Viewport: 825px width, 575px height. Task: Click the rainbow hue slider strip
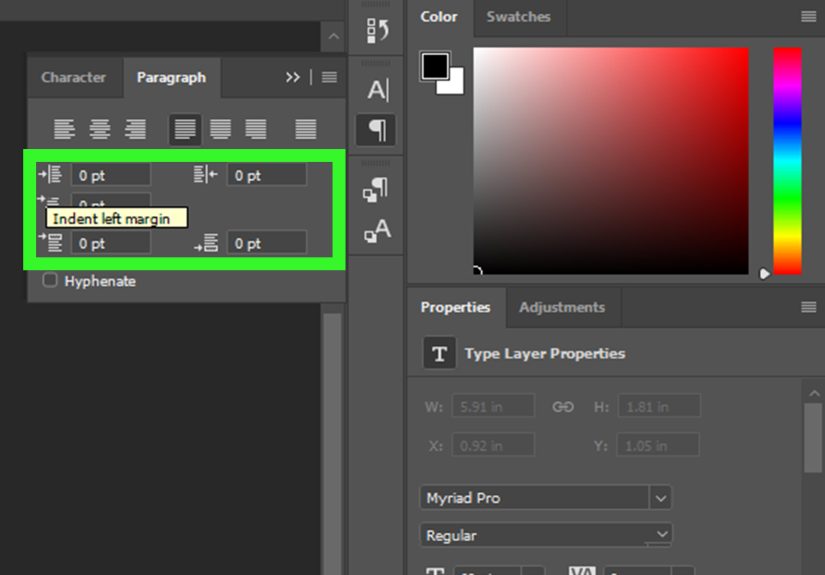[787, 161]
